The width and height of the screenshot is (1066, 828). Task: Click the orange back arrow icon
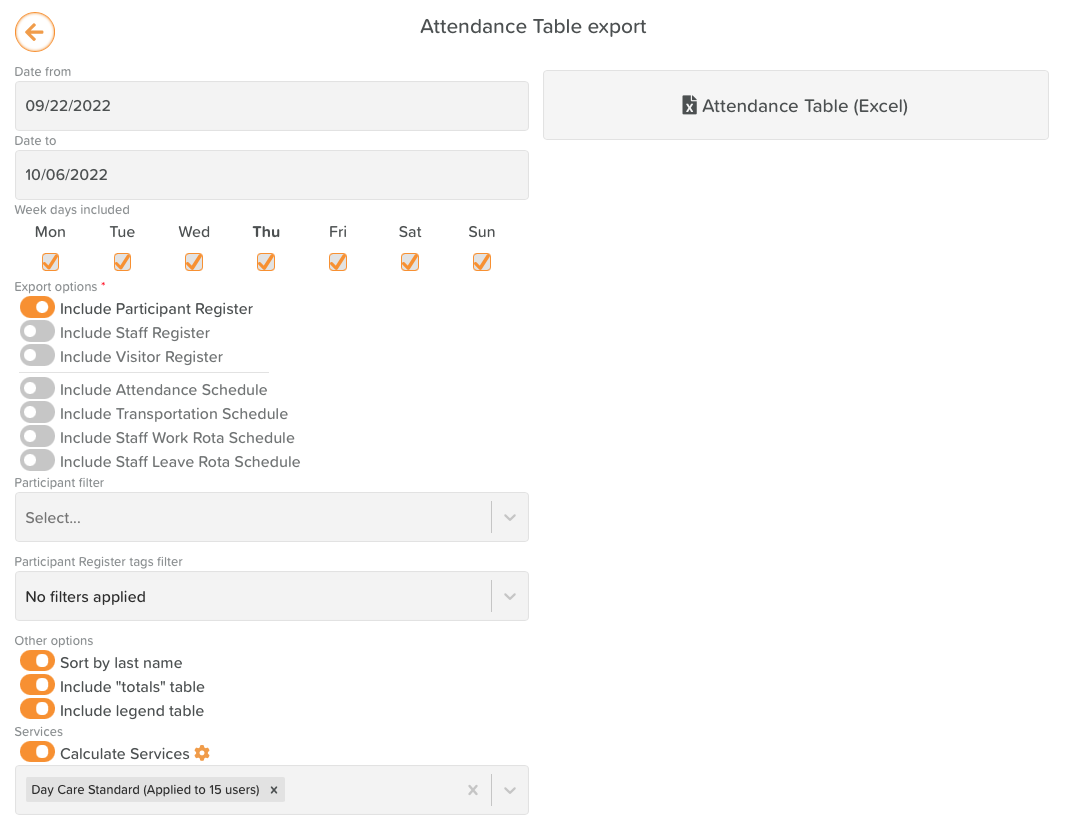[35, 32]
